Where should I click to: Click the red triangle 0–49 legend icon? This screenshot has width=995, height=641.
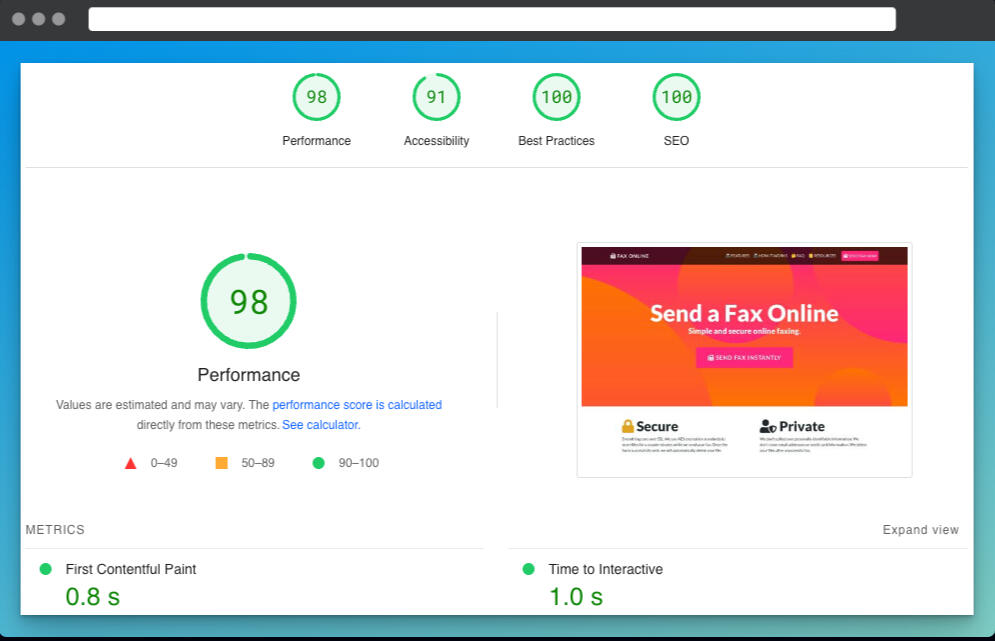pyautogui.click(x=130, y=463)
